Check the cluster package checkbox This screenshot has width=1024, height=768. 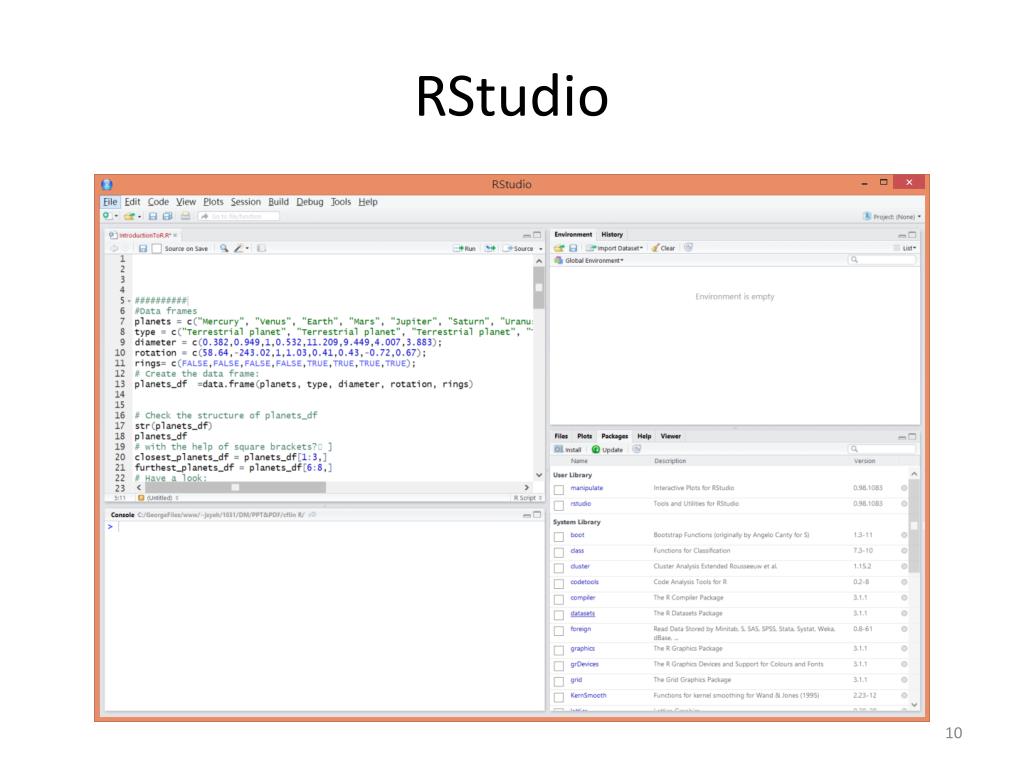pos(559,568)
